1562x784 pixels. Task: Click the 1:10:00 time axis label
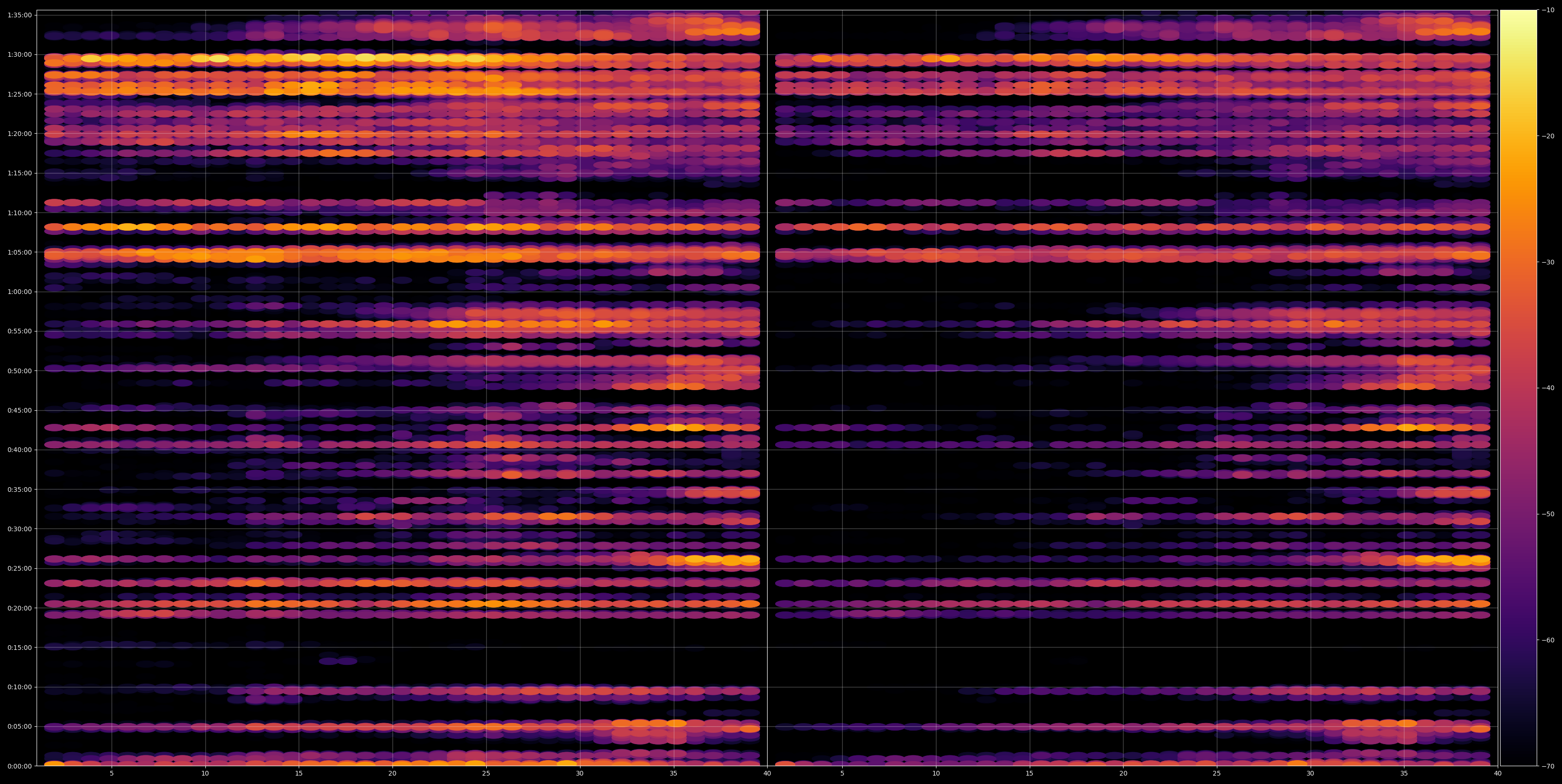[19, 213]
